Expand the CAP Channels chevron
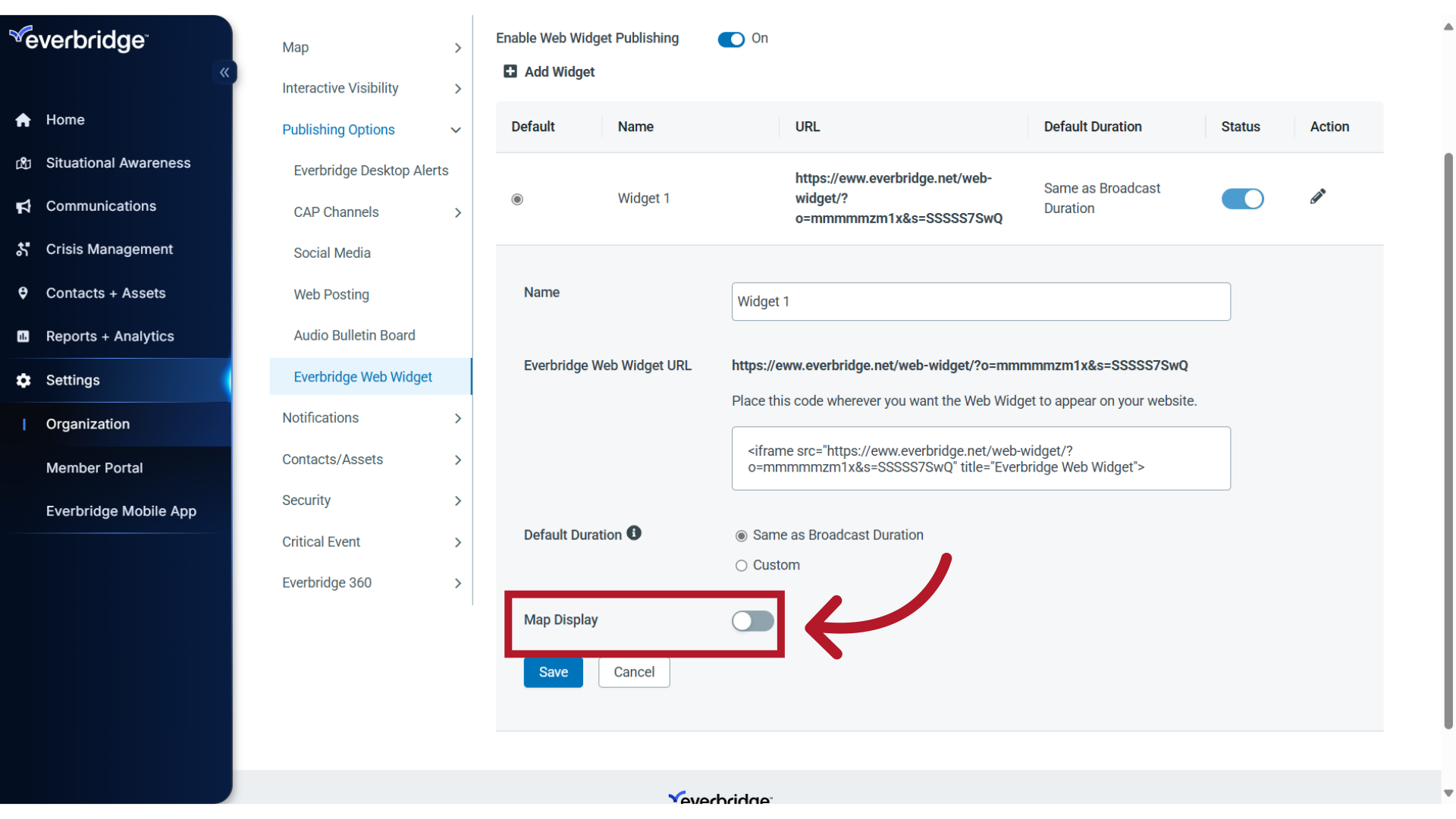The width and height of the screenshot is (1456, 819). coord(458,213)
